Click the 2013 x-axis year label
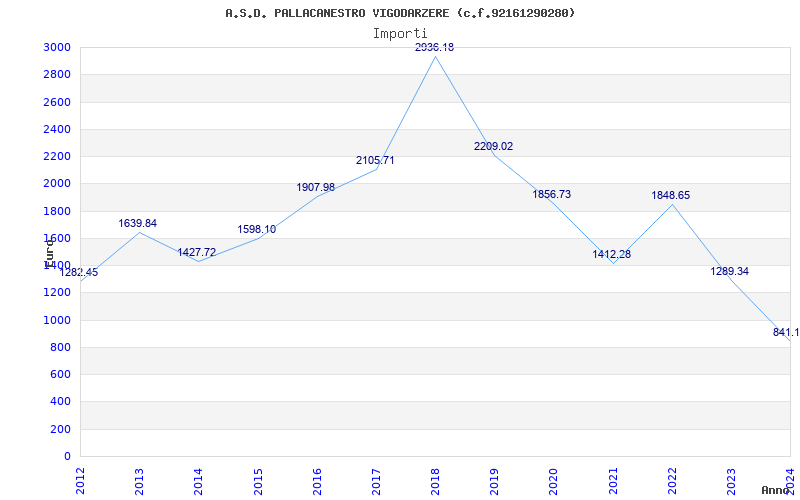This screenshot has width=800, height=500. 139,481
